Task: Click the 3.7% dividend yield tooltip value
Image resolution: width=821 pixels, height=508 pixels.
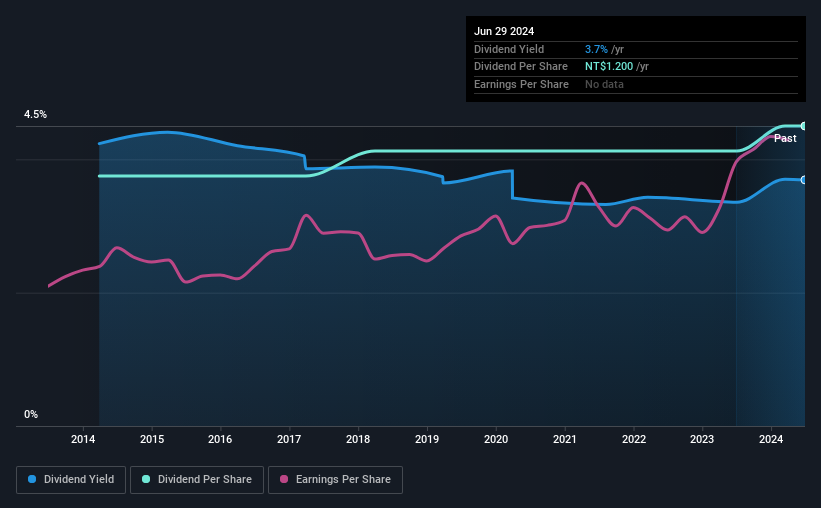Action: (x=596, y=49)
